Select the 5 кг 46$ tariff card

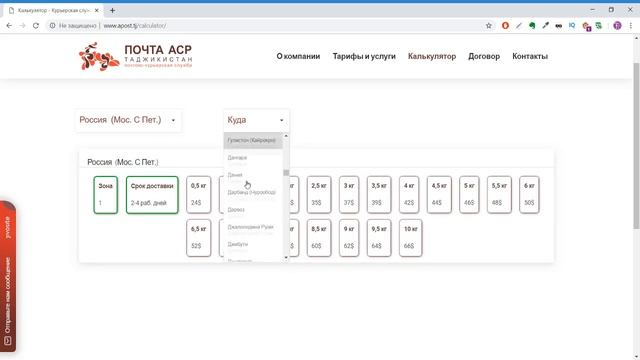coord(469,195)
